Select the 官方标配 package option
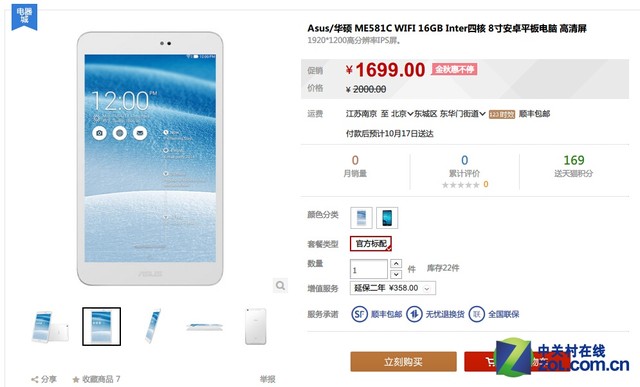 click(x=371, y=244)
